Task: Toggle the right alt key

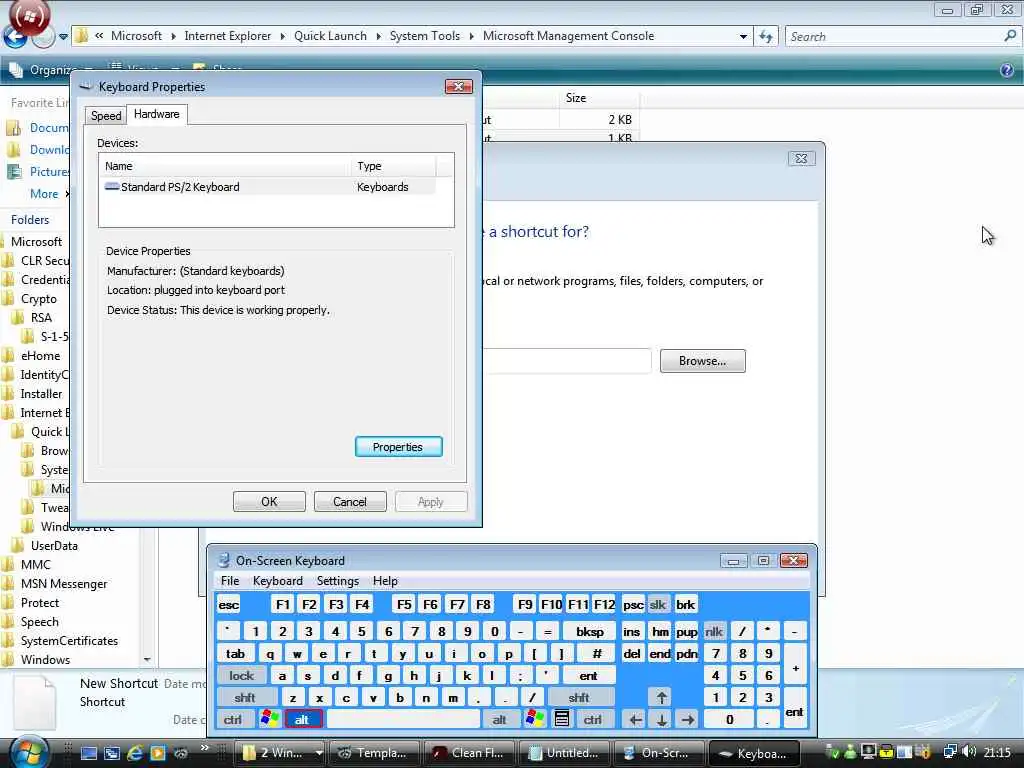Action: (x=500, y=720)
